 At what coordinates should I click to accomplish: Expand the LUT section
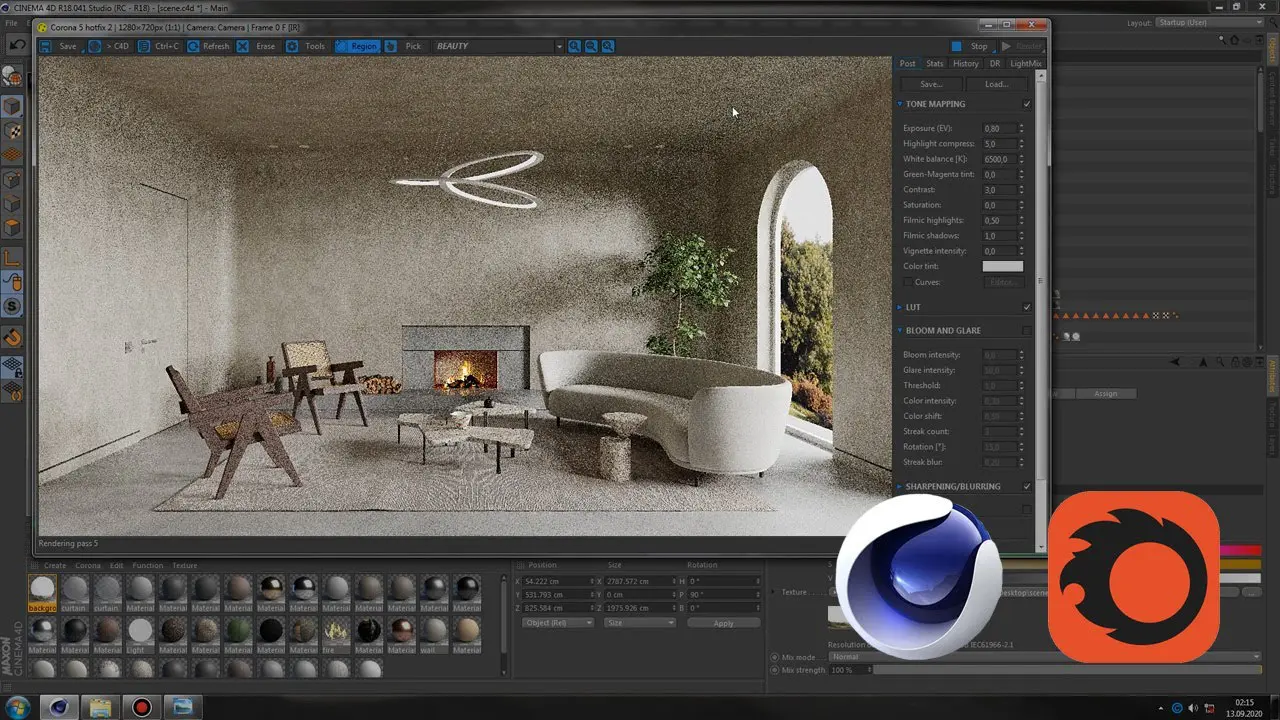[x=900, y=307]
